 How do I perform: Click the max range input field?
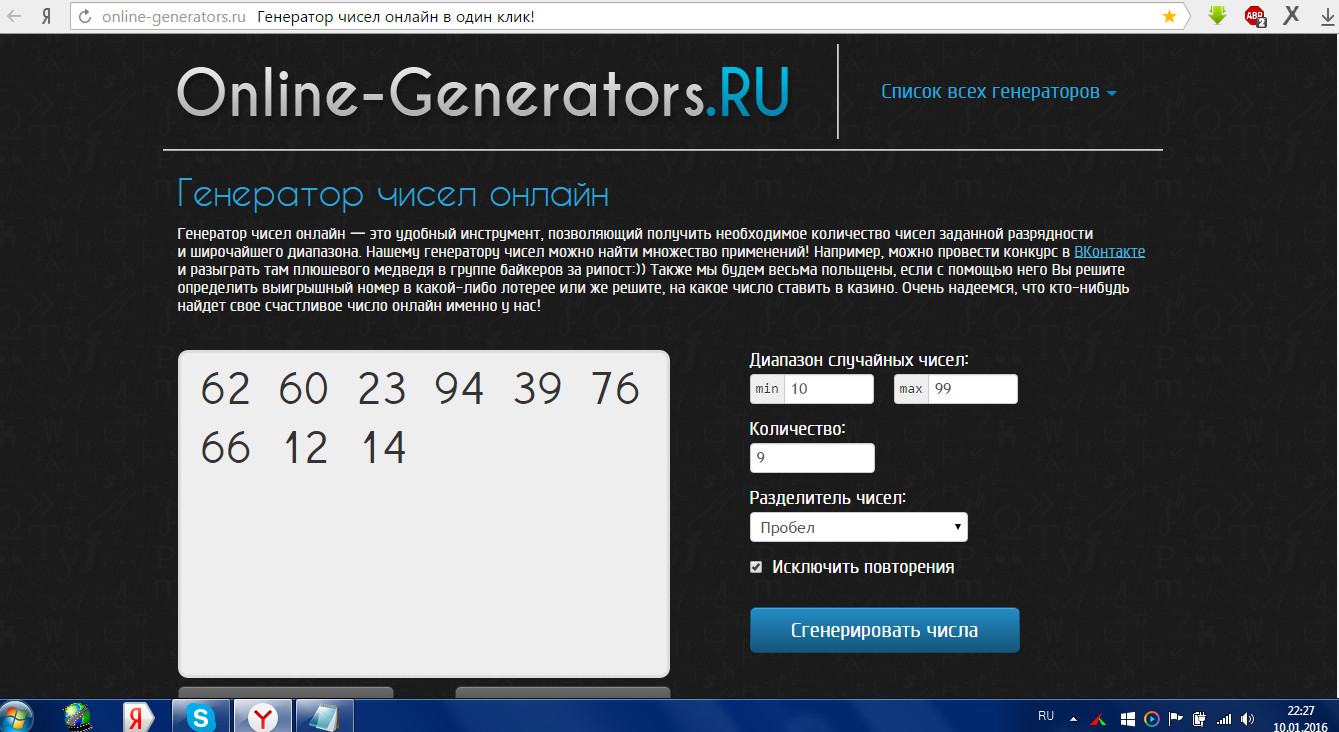pos(972,389)
